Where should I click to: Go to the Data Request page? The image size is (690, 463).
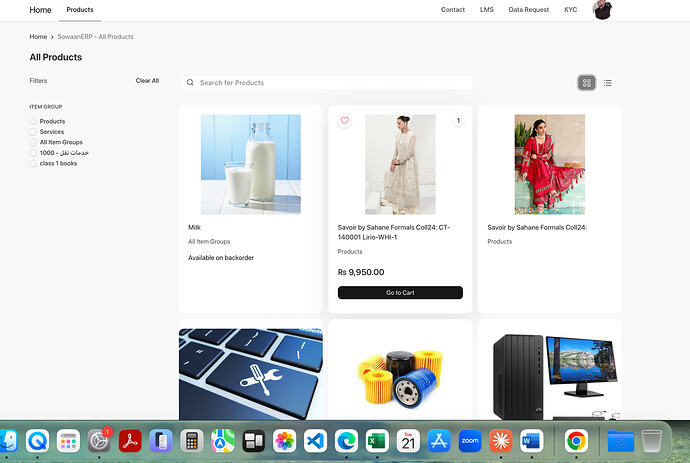click(529, 10)
